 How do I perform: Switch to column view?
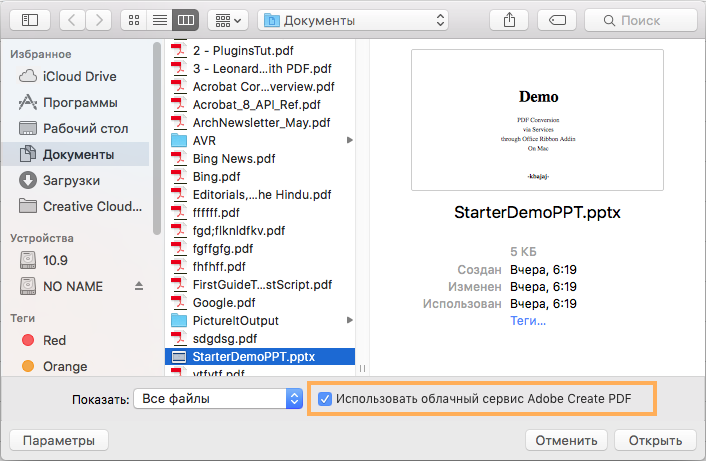186,20
